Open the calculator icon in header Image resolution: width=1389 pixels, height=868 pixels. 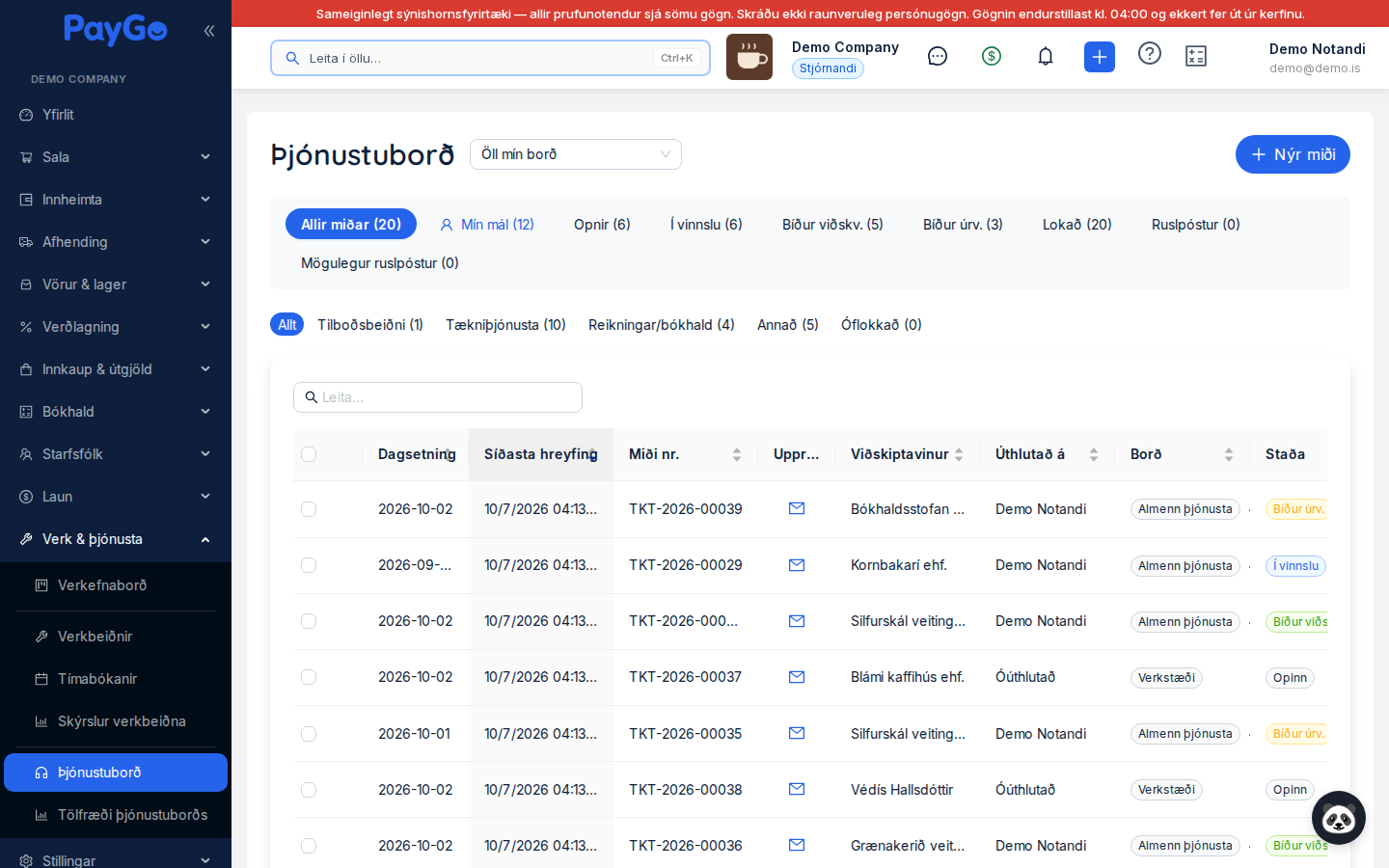tap(1196, 56)
